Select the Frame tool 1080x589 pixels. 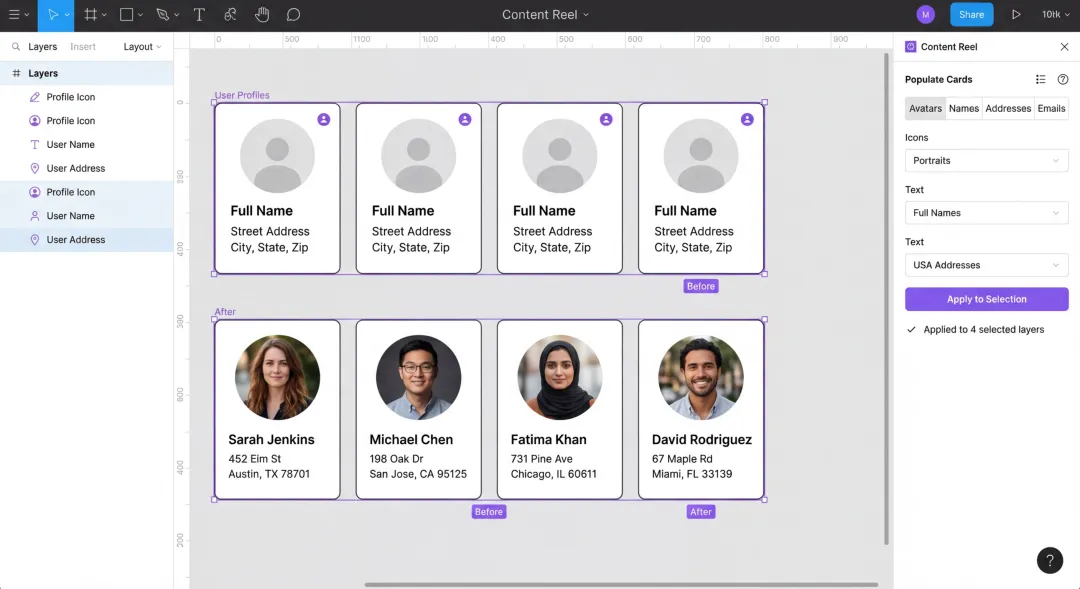(x=91, y=15)
